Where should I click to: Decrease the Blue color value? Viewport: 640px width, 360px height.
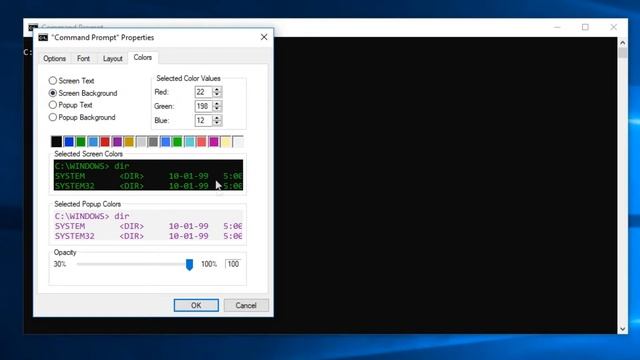pyautogui.click(x=217, y=123)
